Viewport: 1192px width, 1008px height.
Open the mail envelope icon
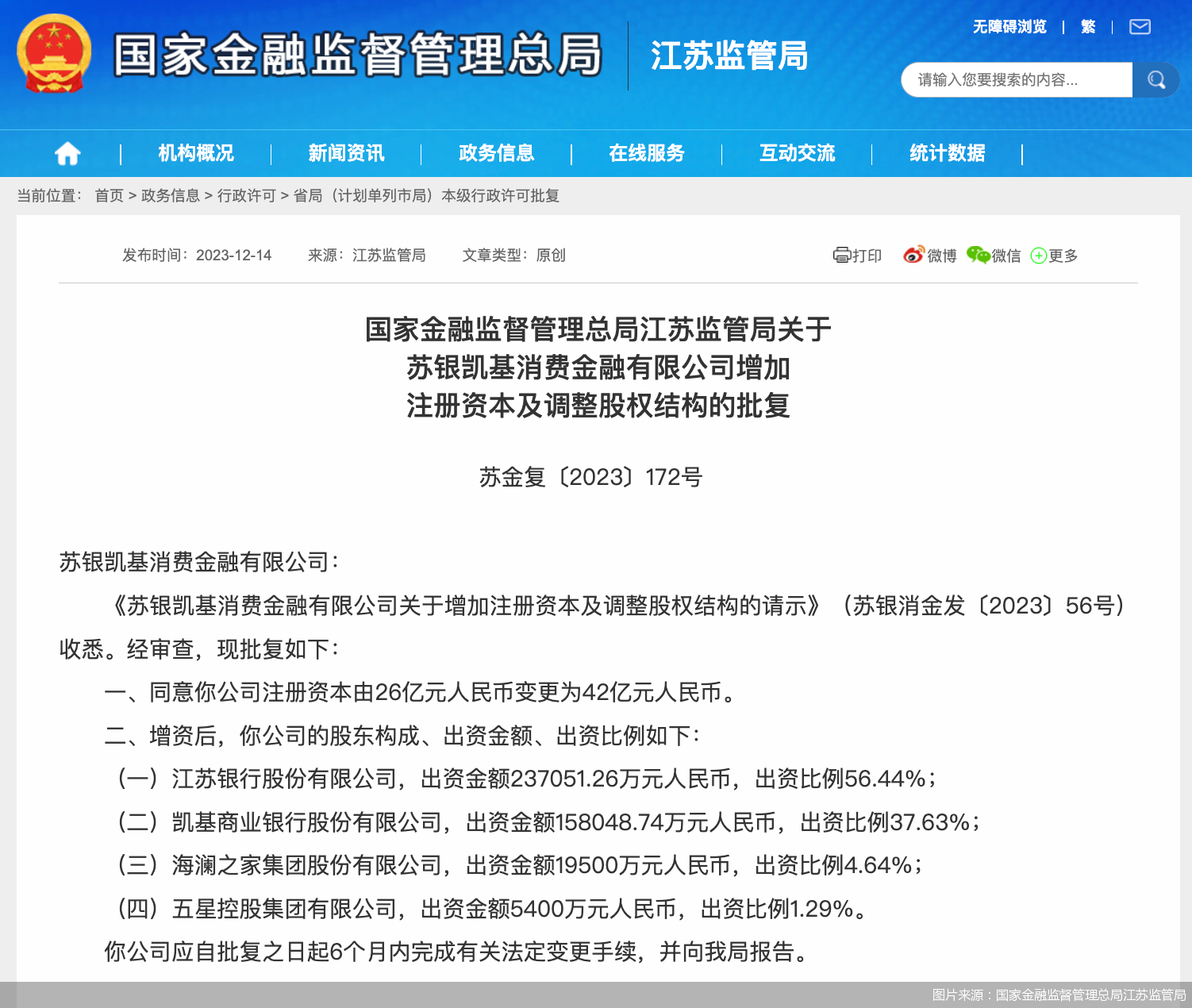[1140, 27]
